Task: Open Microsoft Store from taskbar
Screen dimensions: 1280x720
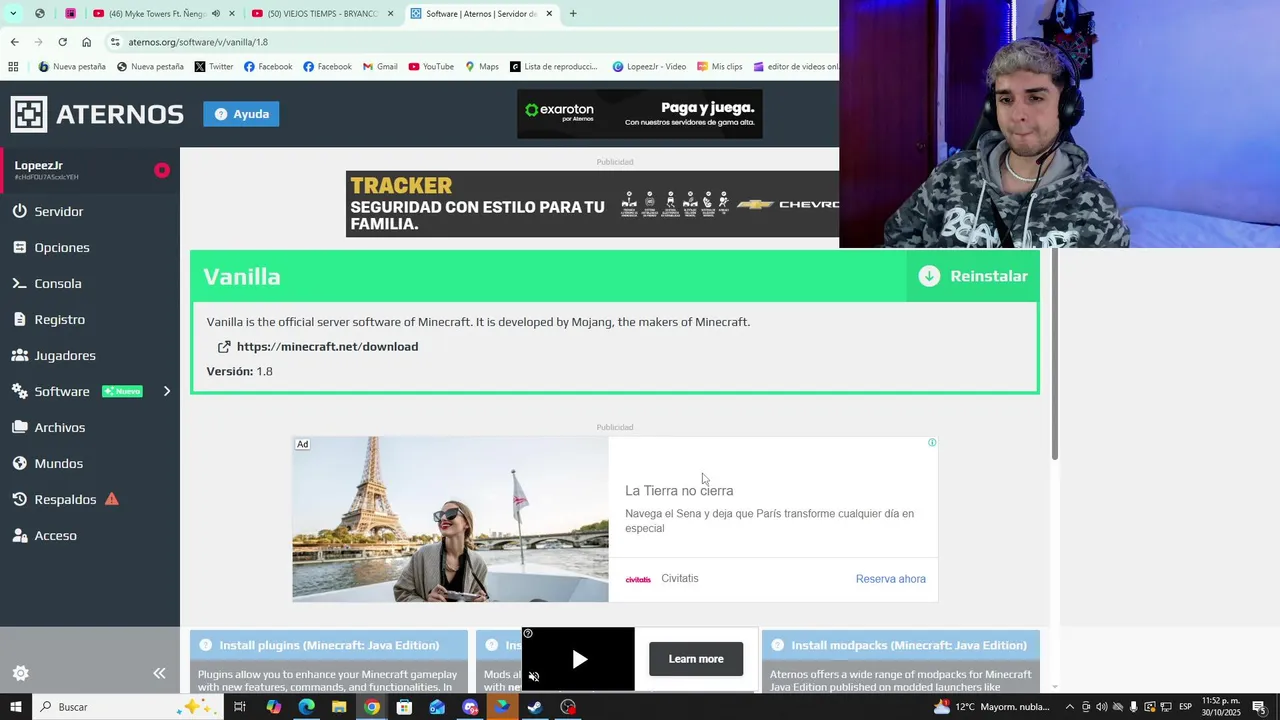Action: click(404, 707)
